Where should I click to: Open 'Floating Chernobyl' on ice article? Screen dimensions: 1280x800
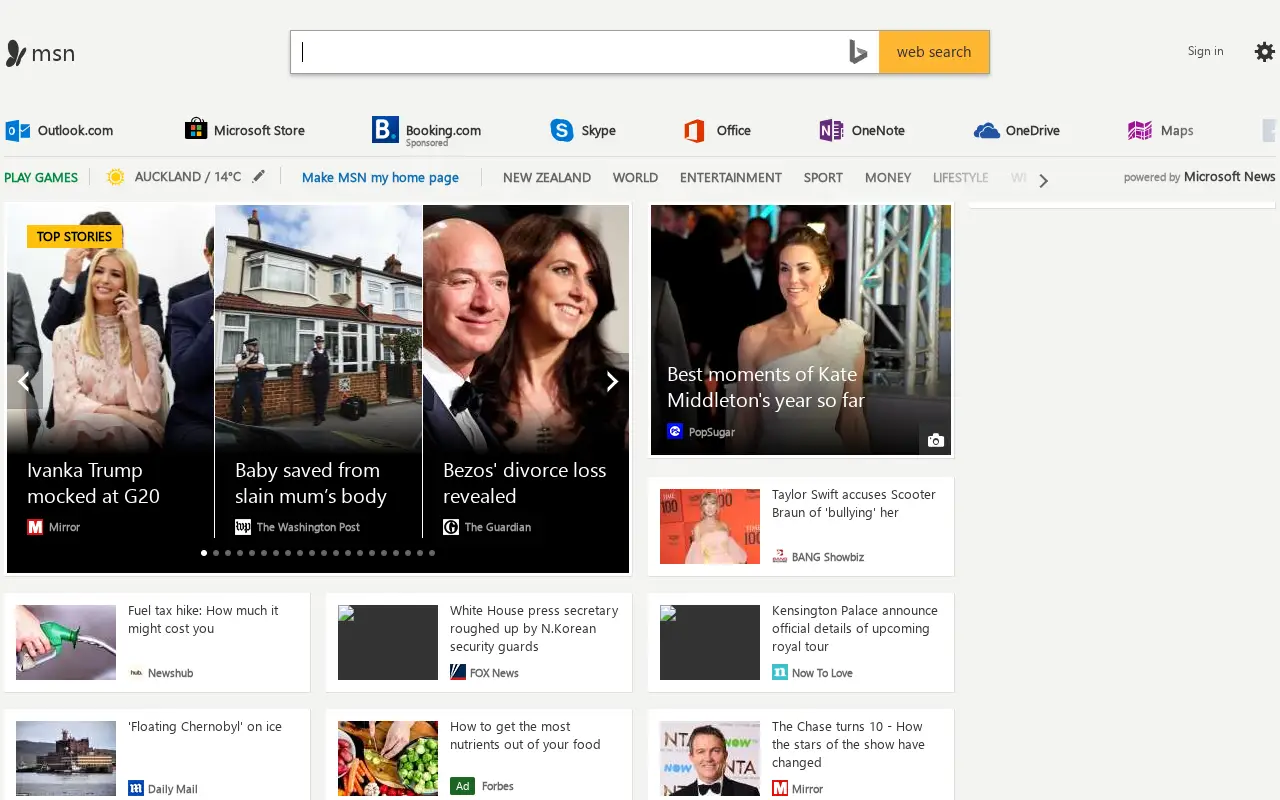[x=157, y=755]
